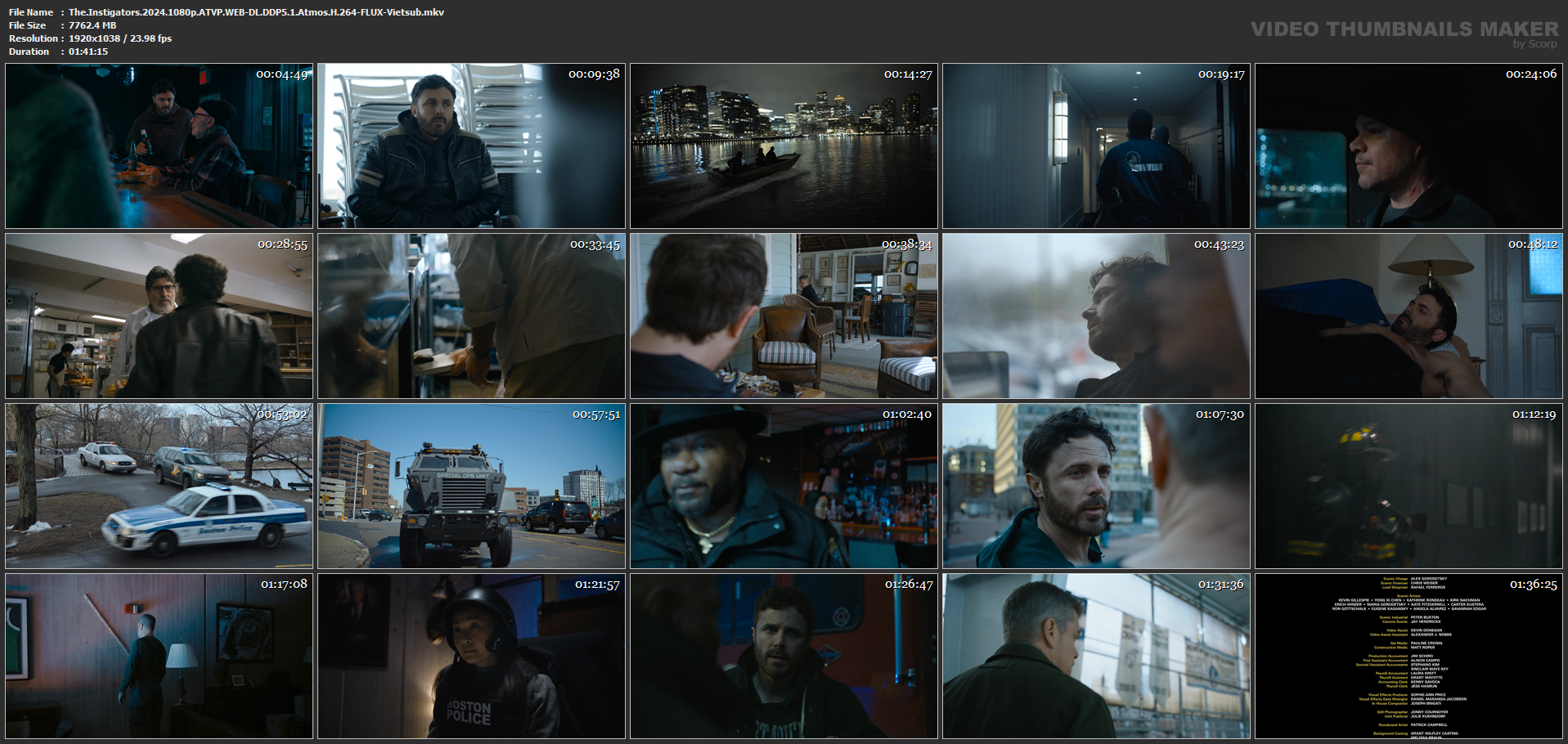The height and width of the screenshot is (744, 1568).
Task: Select the 00:09:38 thumbnail of seated man
Action: point(472,146)
